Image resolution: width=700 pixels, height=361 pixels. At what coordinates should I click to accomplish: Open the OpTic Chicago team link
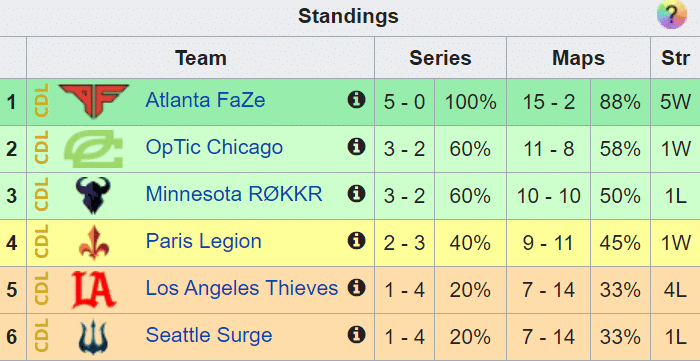(214, 148)
